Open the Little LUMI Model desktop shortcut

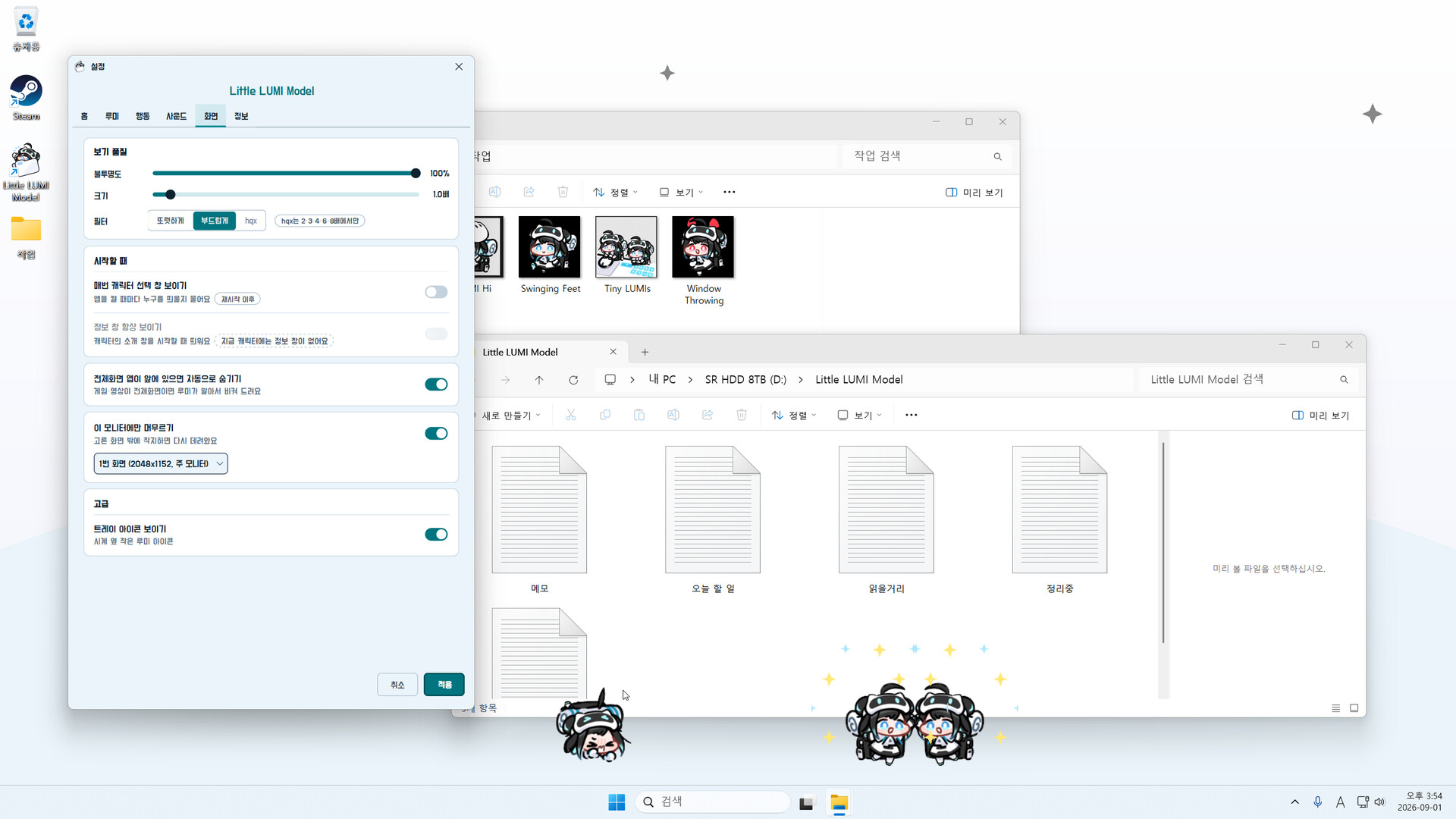[26, 172]
